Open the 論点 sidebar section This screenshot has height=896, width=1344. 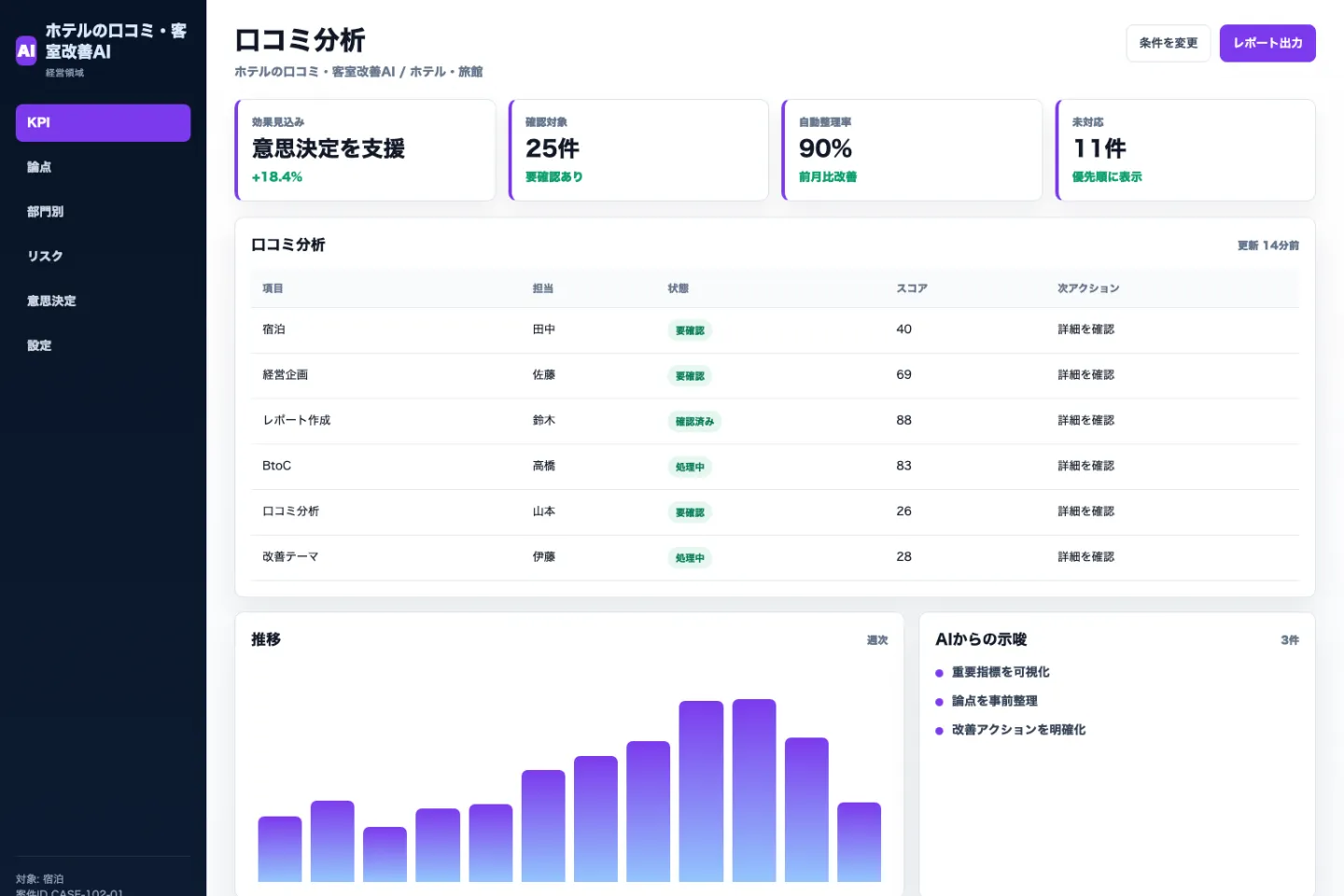[103, 167]
